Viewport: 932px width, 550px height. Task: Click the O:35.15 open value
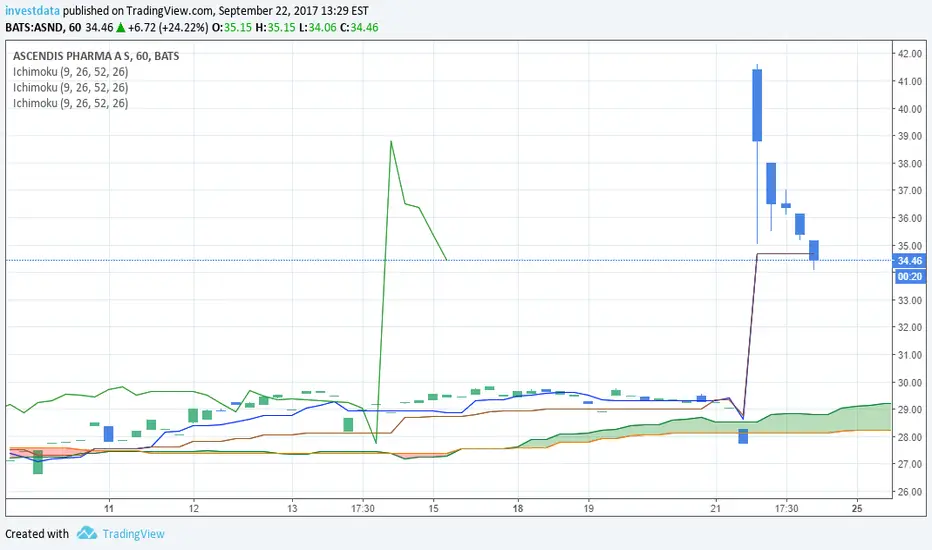coord(232,27)
